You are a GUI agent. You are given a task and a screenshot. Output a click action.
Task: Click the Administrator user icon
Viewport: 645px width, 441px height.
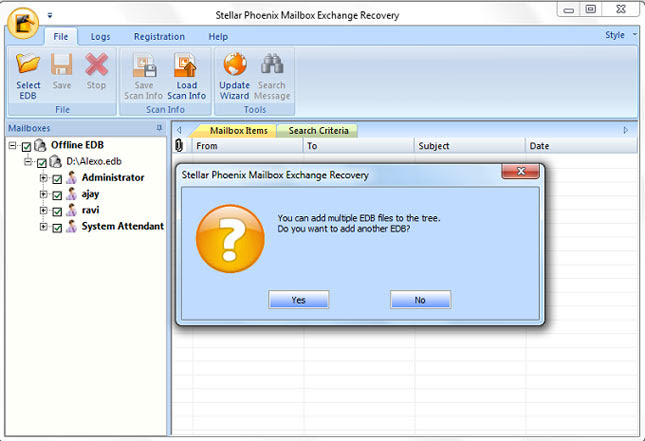coord(71,178)
